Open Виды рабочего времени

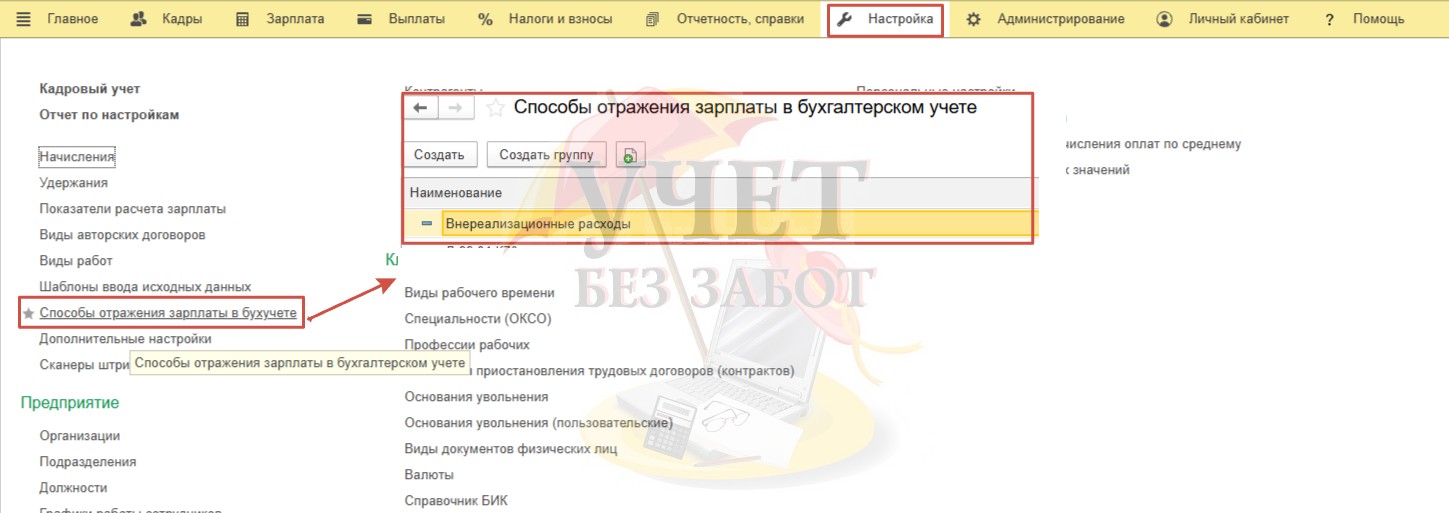tap(479, 292)
